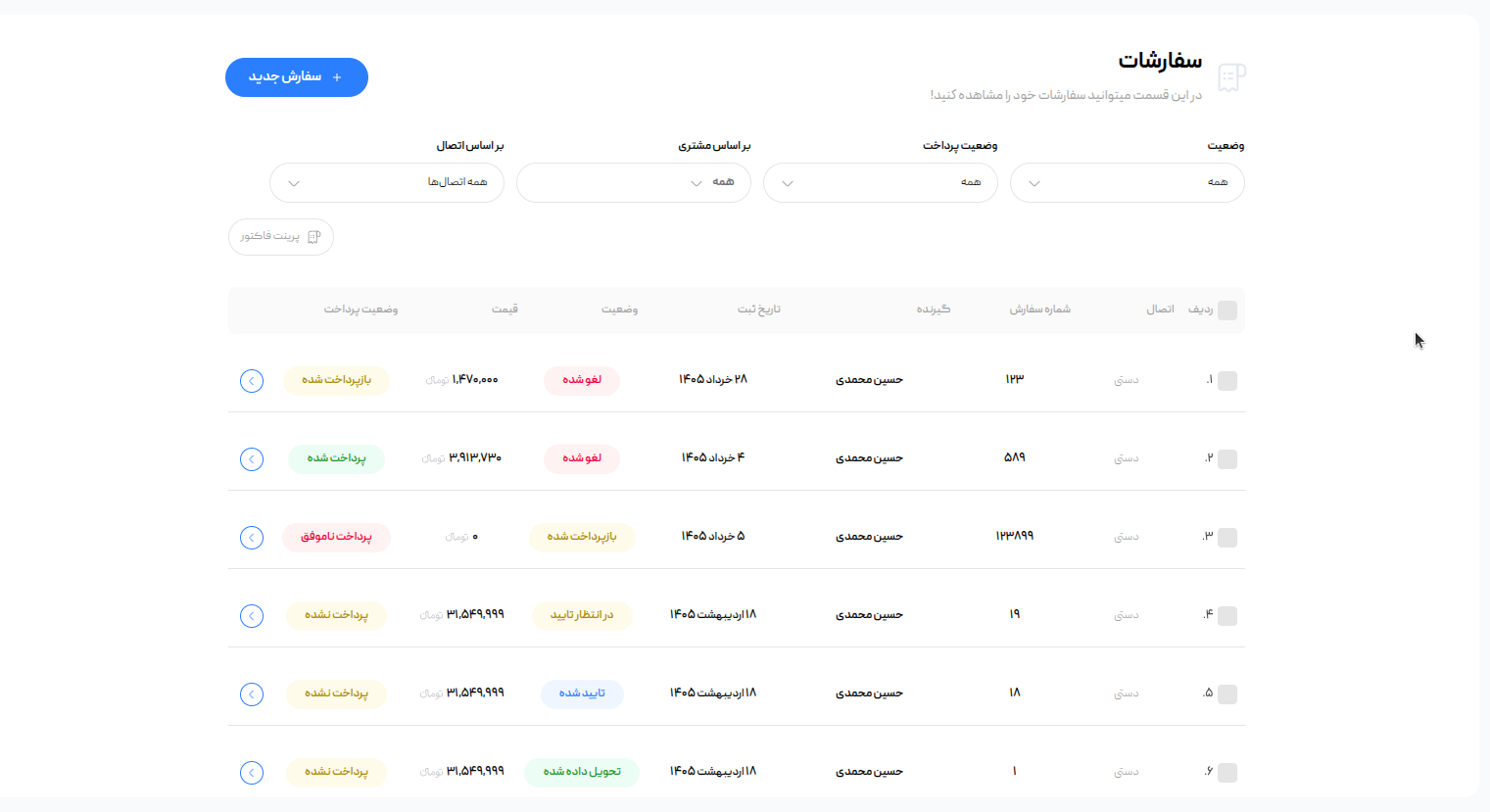Viewport: 1490px width, 812px height.
Task: Click order number ۱۲۳۸۹۹
Action: (x=1015, y=536)
